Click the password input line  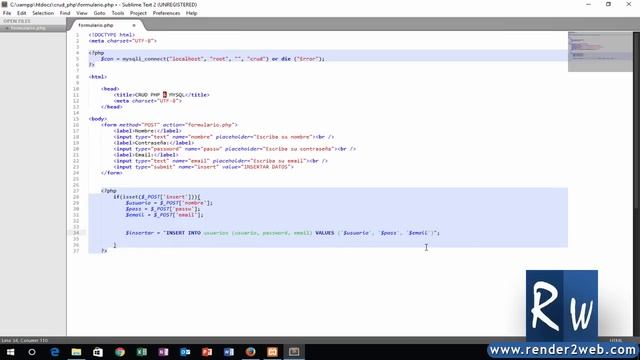tap(234, 149)
